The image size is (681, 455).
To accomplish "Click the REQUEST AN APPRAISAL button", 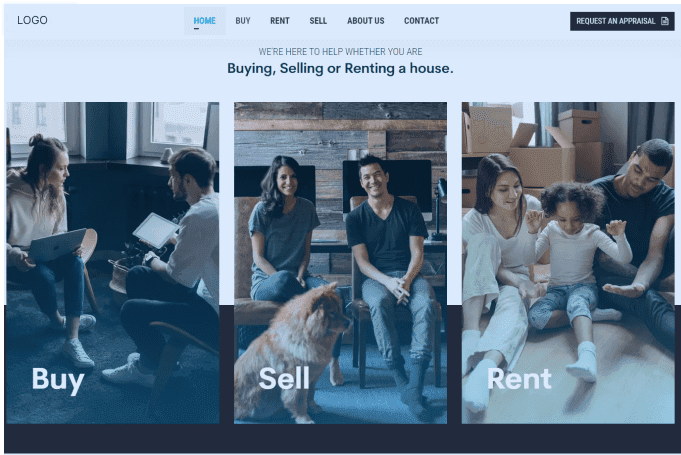I will click(622, 21).
